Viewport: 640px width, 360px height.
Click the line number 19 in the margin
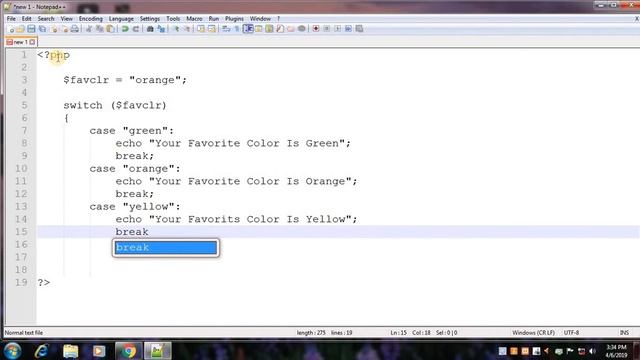(21, 282)
